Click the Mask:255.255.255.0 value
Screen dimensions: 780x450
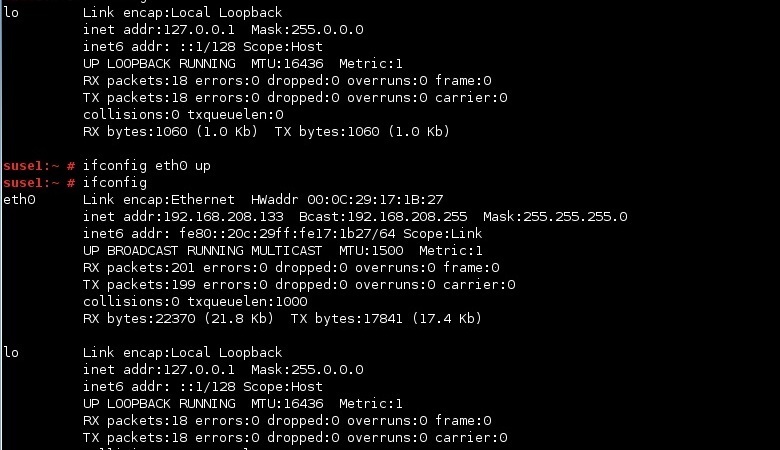coord(555,217)
